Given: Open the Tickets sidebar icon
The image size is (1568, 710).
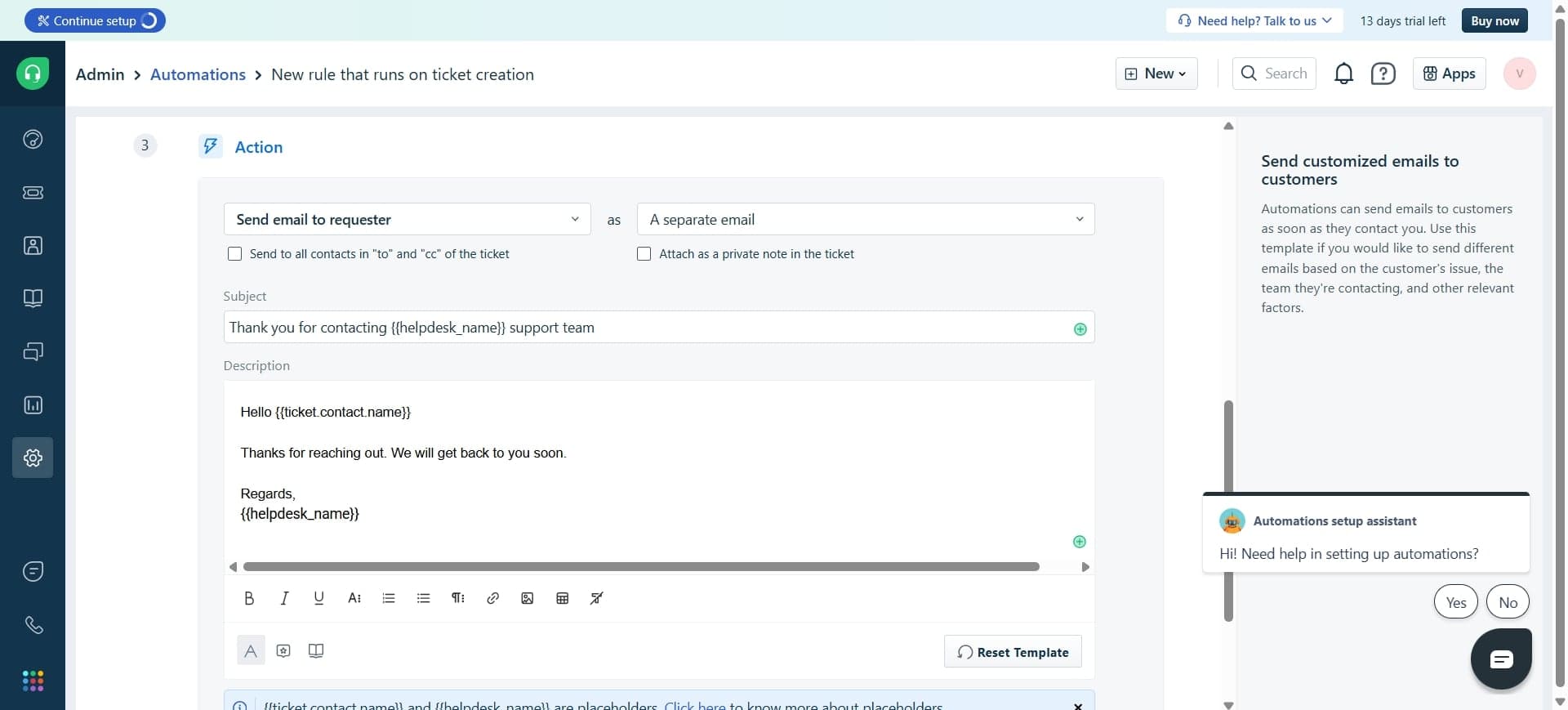Looking at the screenshot, I should coord(33,192).
